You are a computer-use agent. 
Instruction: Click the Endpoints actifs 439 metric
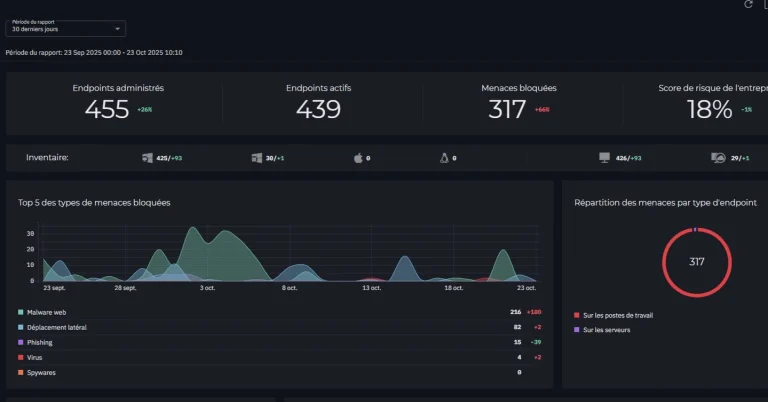pyautogui.click(x=318, y=103)
